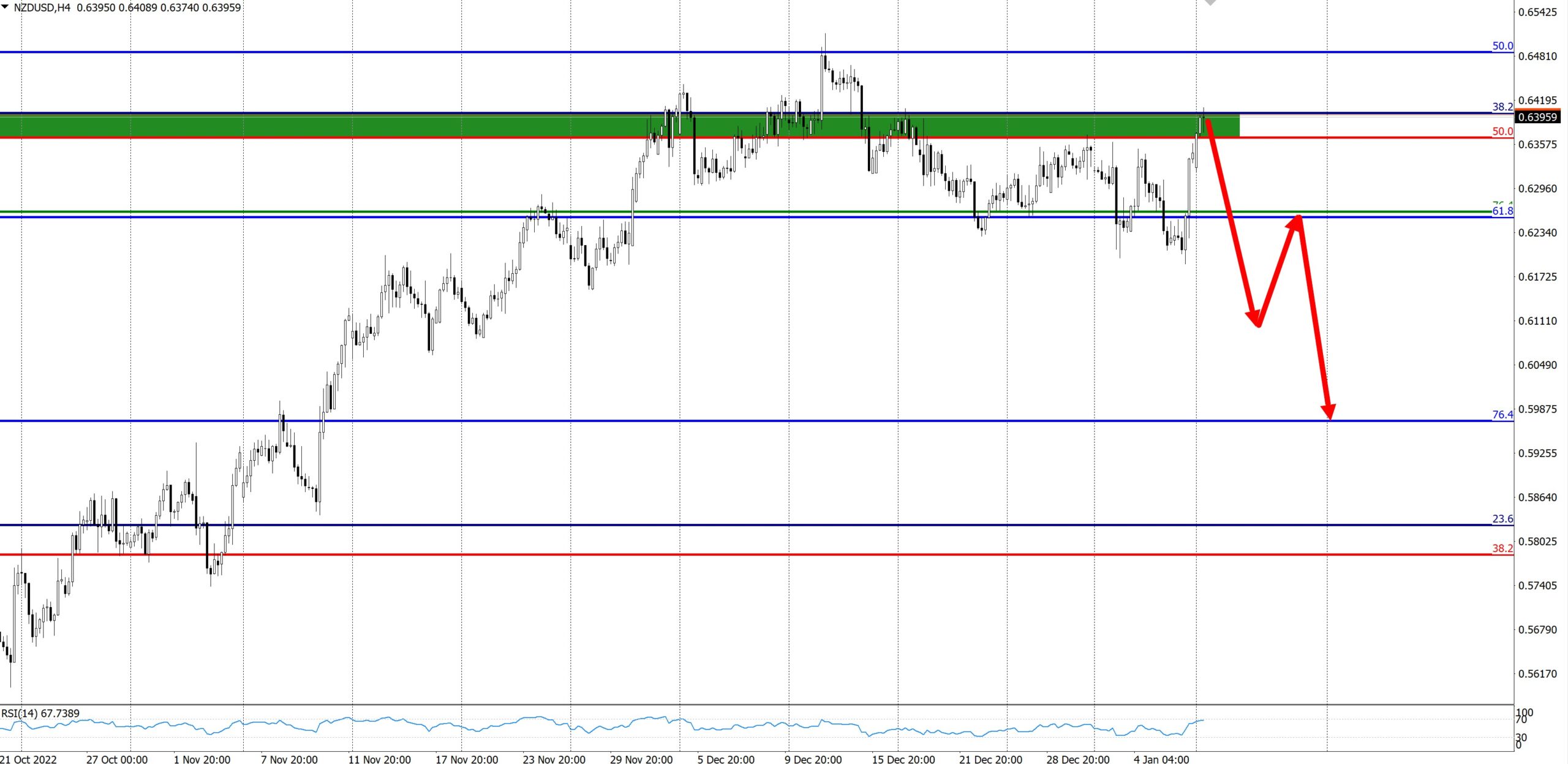Click the red 38.2 label near 0.58025
The width and height of the screenshot is (1568, 764).
pyautogui.click(x=1502, y=548)
